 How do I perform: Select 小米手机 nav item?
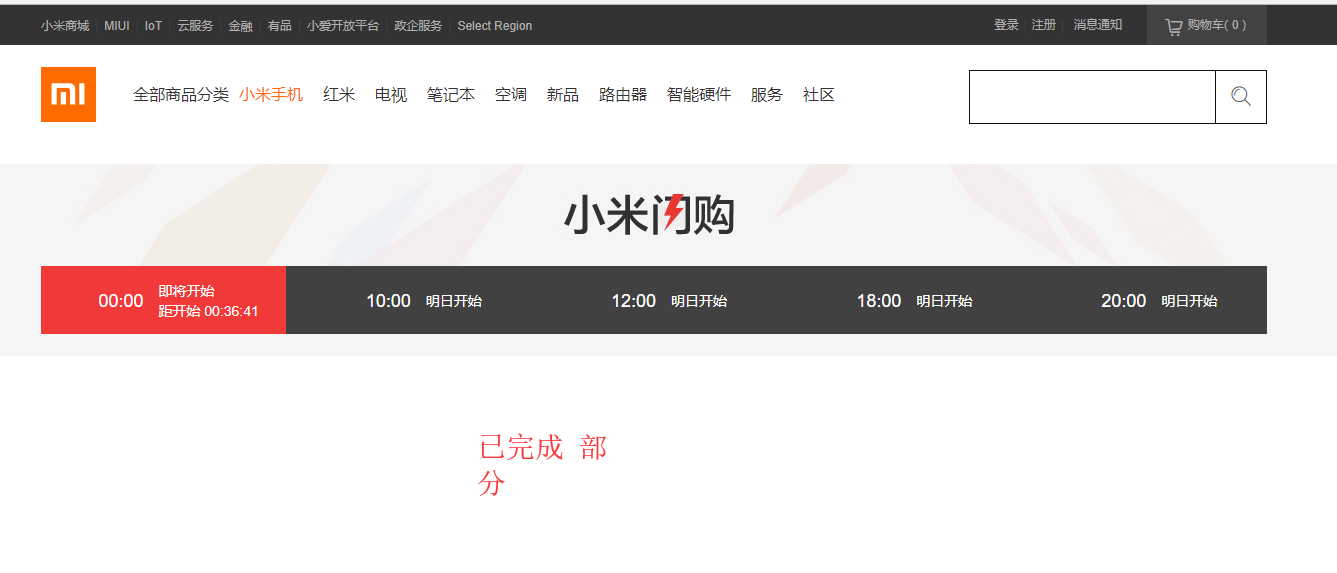tap(271, 95)
